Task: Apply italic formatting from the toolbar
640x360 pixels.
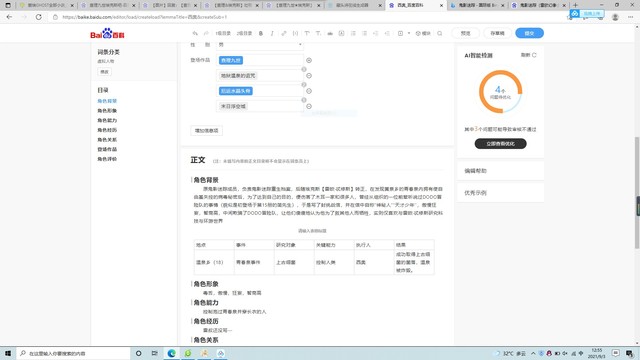Action: tap(272, 33)
